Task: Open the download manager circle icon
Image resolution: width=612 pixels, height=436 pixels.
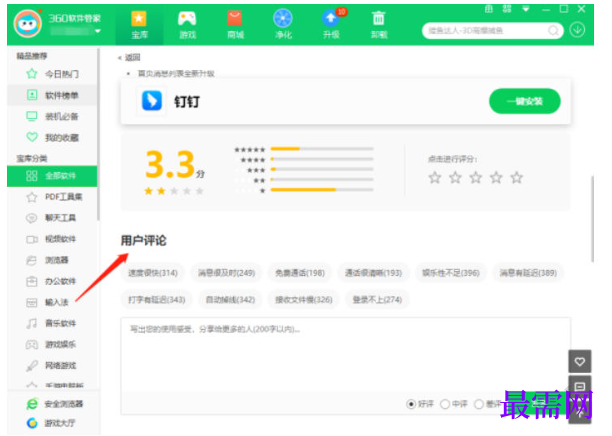Action: (577, 30)
